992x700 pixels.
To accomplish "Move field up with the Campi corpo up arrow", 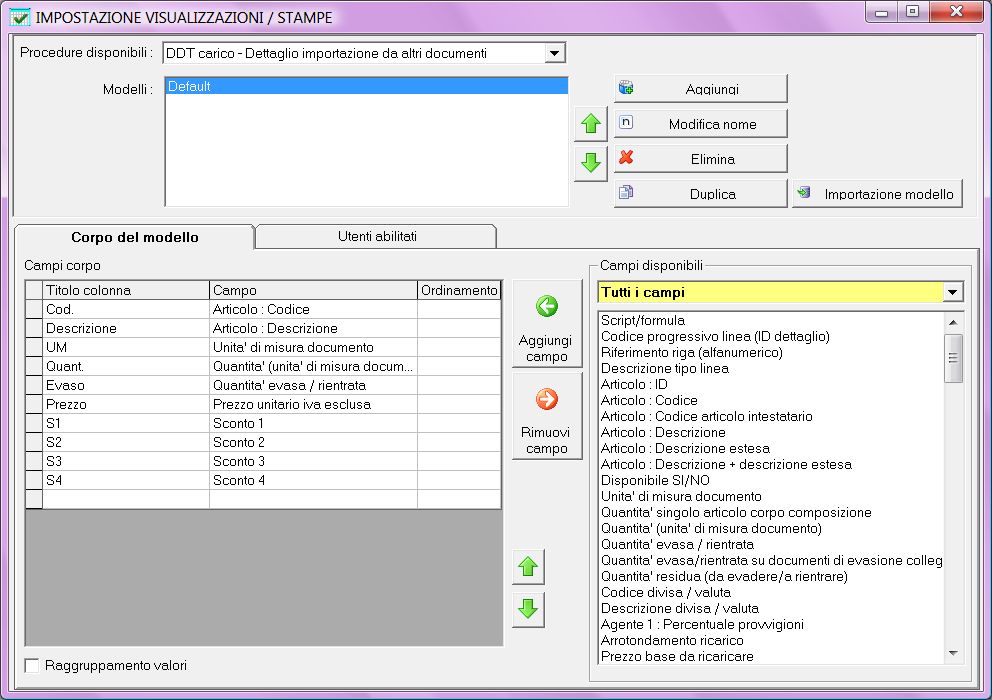I will tap(528, 568).
